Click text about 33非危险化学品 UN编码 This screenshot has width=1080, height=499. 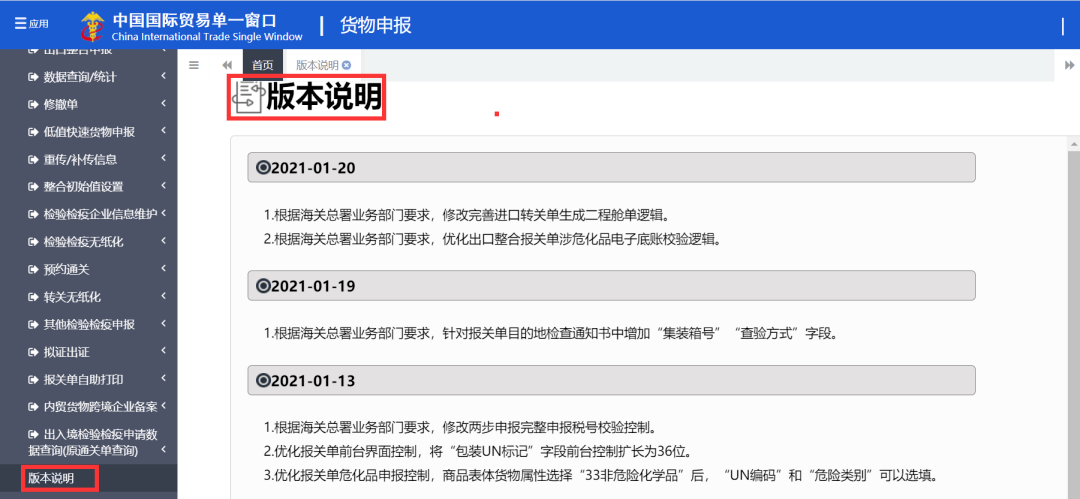coord(603,477)
